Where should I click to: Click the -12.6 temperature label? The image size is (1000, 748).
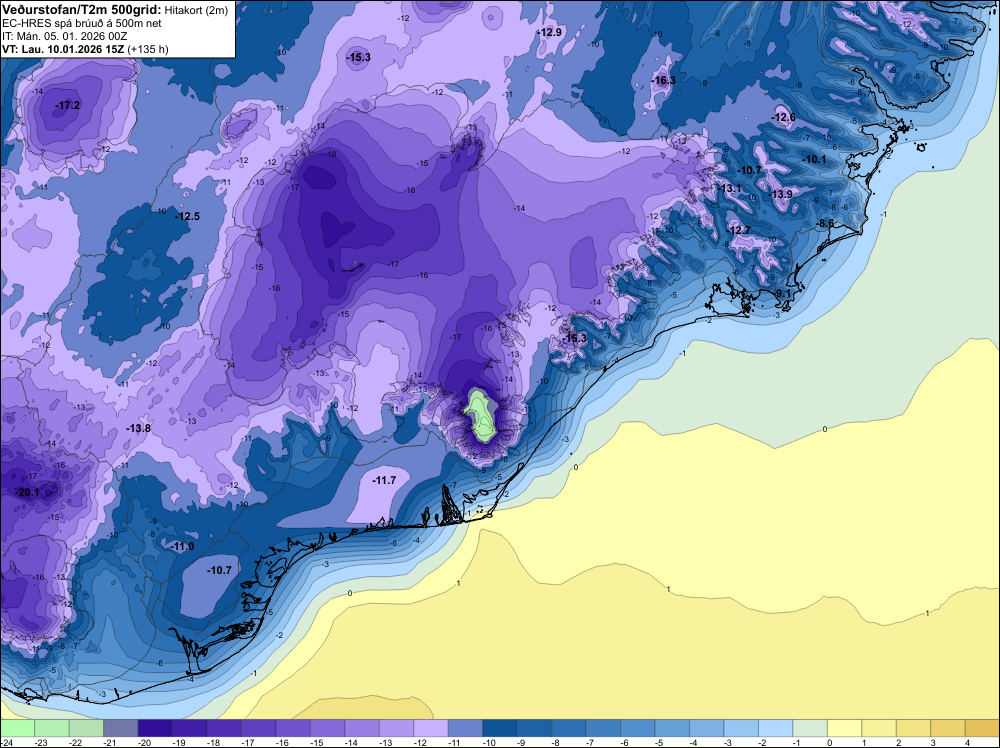click(783, 117)
